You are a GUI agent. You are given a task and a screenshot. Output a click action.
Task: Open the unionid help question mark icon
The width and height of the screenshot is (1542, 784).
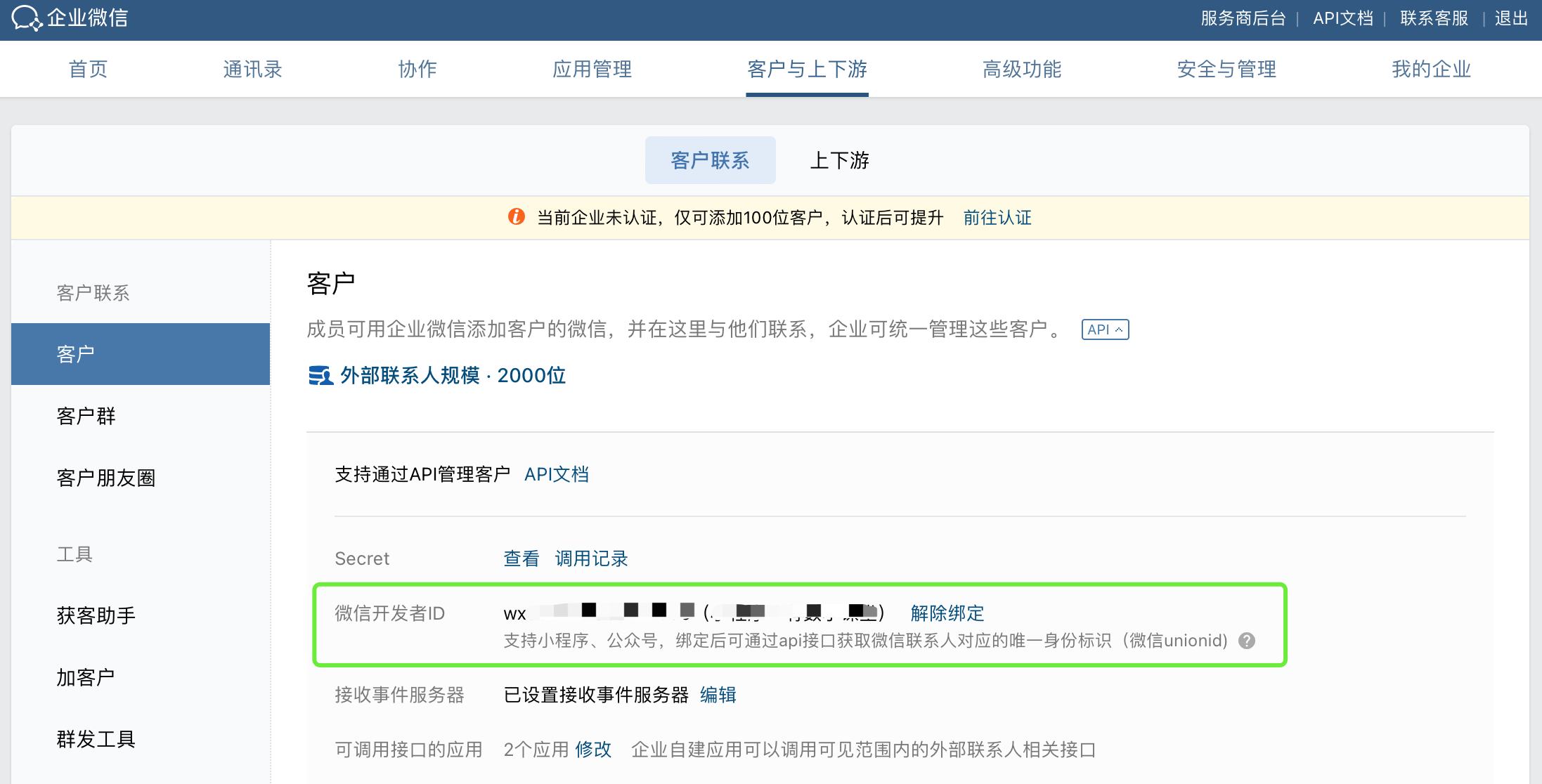1247,641
